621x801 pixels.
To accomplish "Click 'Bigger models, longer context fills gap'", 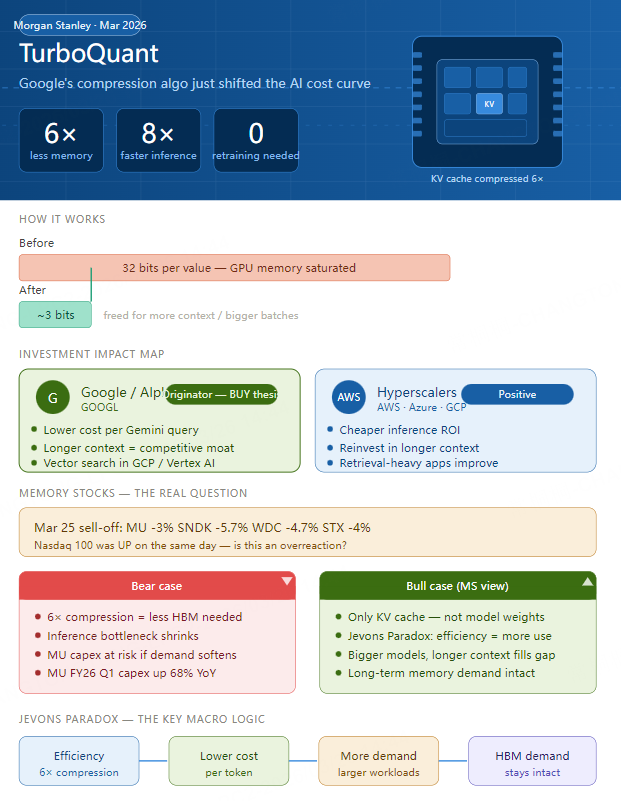I will (451, 655).
